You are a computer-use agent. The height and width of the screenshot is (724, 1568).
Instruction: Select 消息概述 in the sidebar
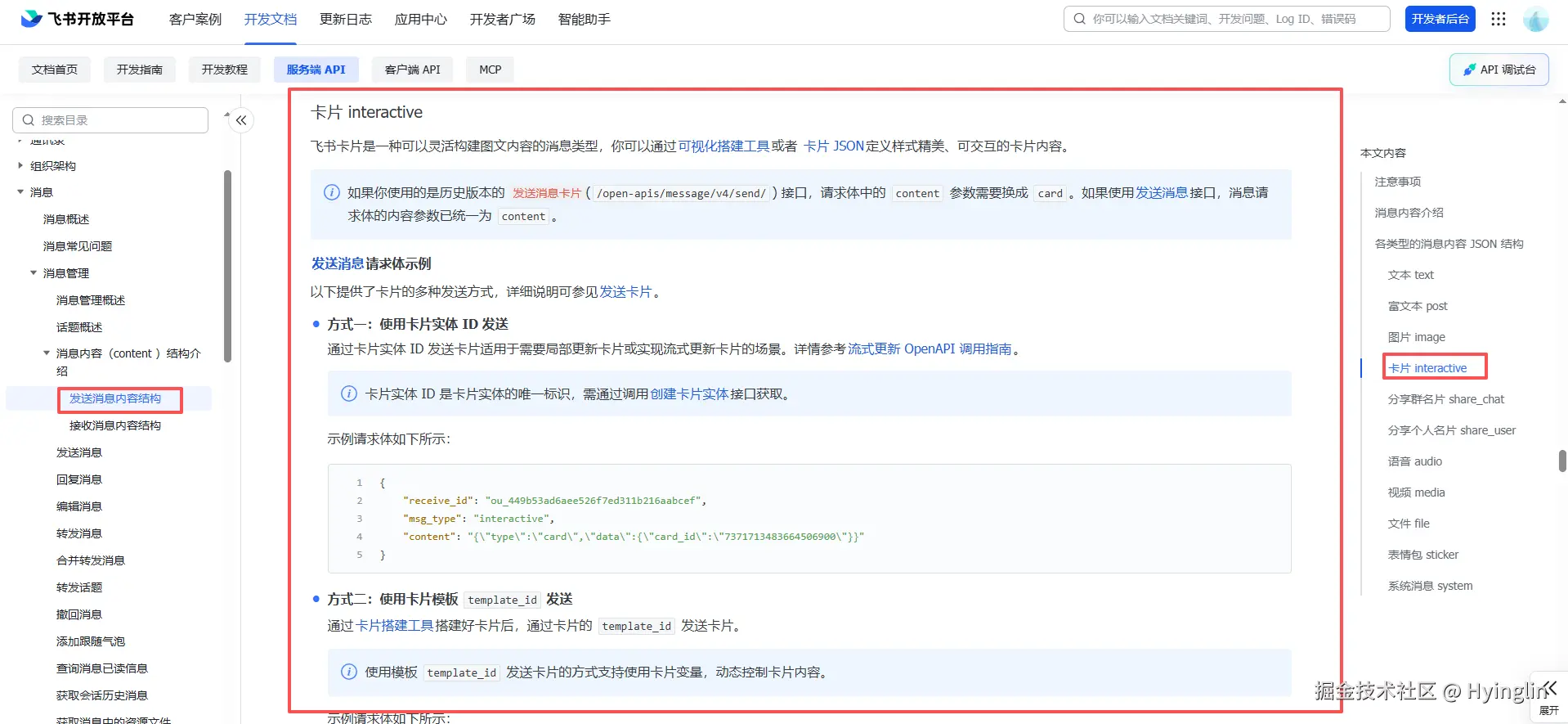tap(66, 219)
